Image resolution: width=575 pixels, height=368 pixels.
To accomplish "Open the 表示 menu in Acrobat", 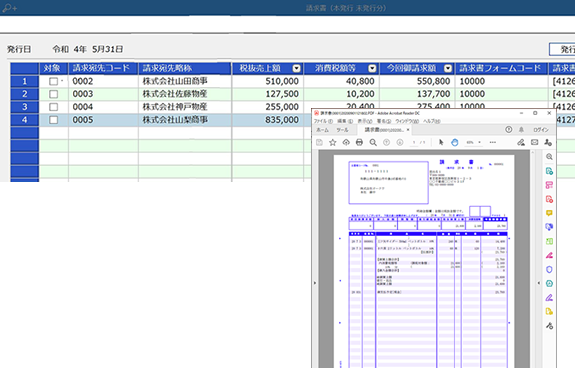I will click(365, 121).
